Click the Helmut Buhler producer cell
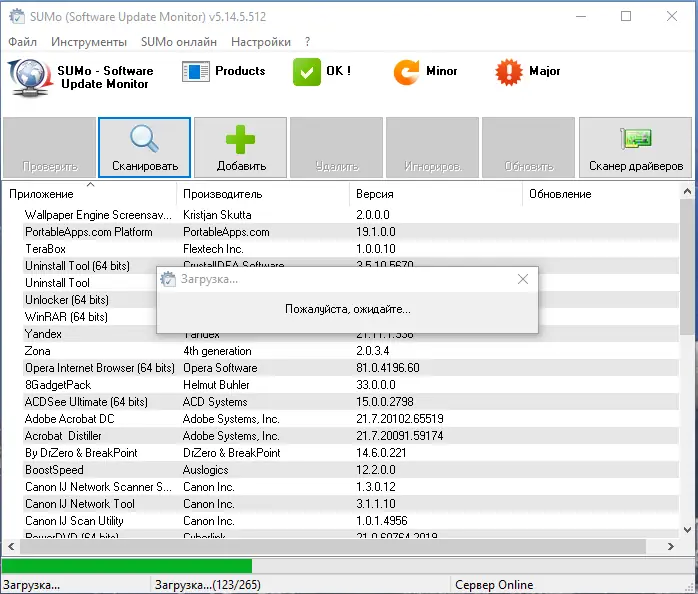 (216, 384)
